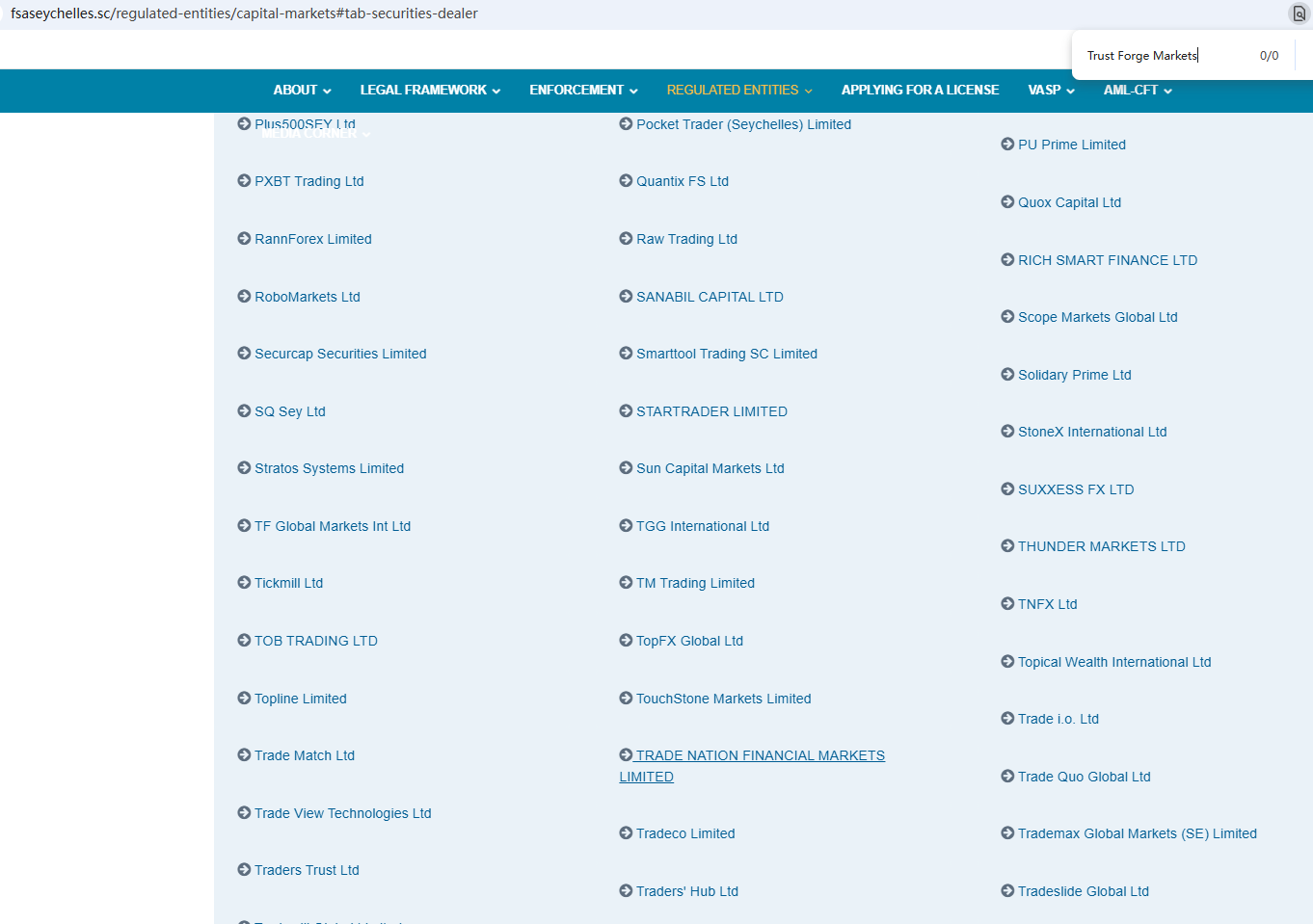Click arrow icon beside Raw Trading Ltd
1313x924 pixels.
626,238
